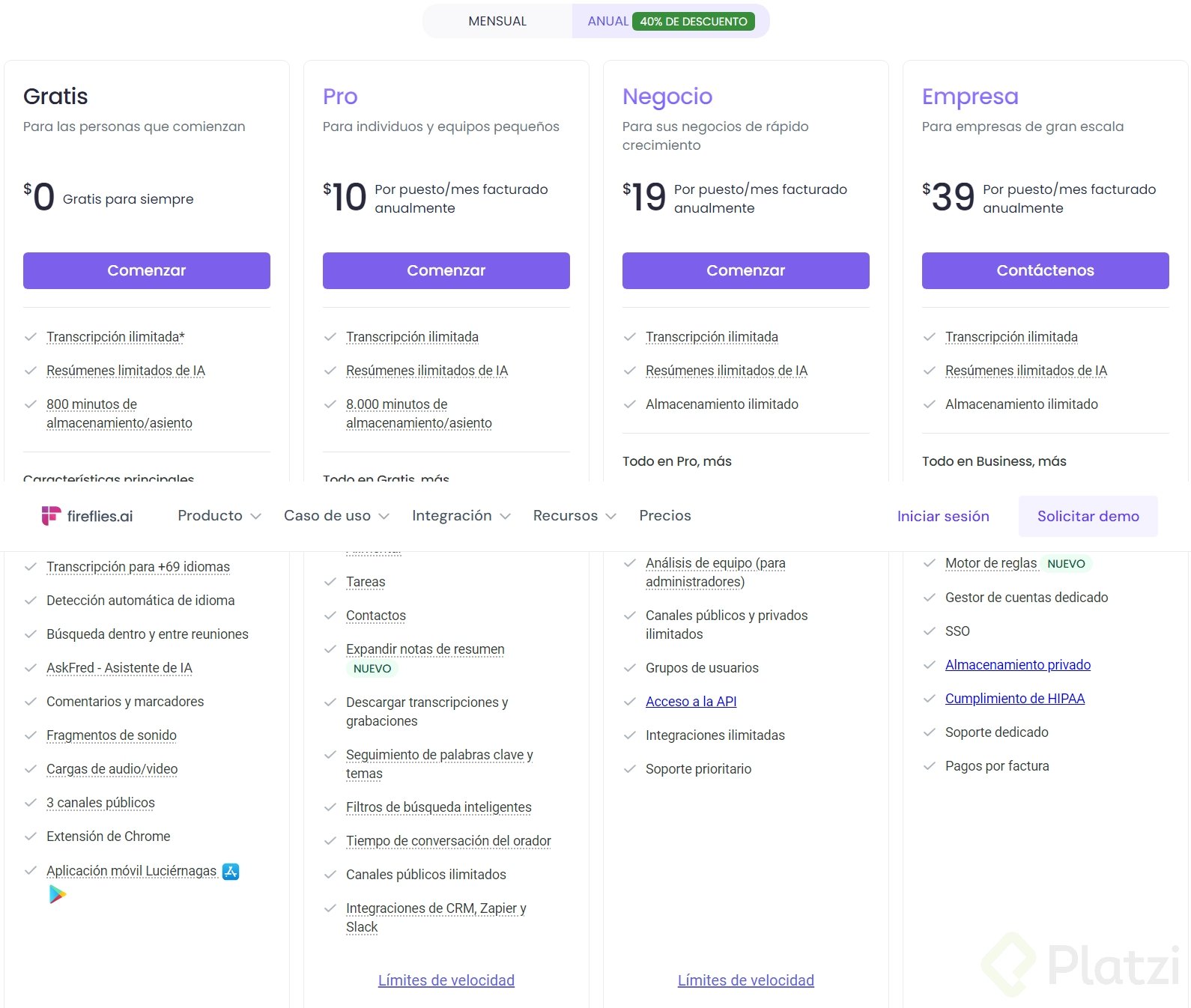Click the fireflies.ai logo
The image size is (1191, 1008).
coord(87,516)
